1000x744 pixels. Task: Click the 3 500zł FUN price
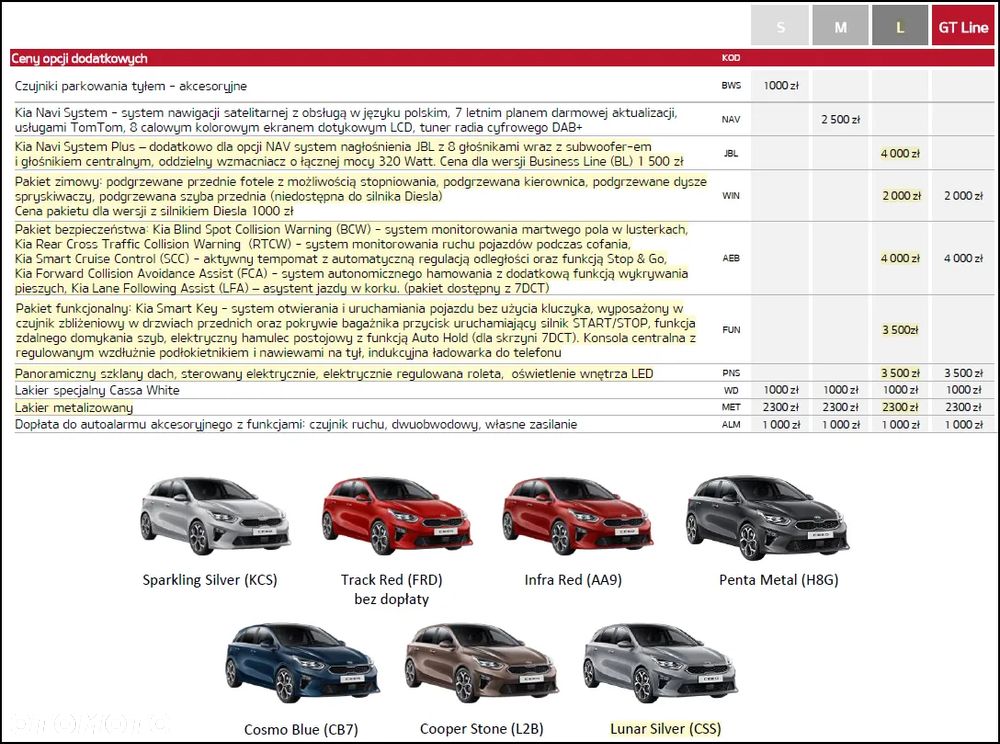pos(900,330)
